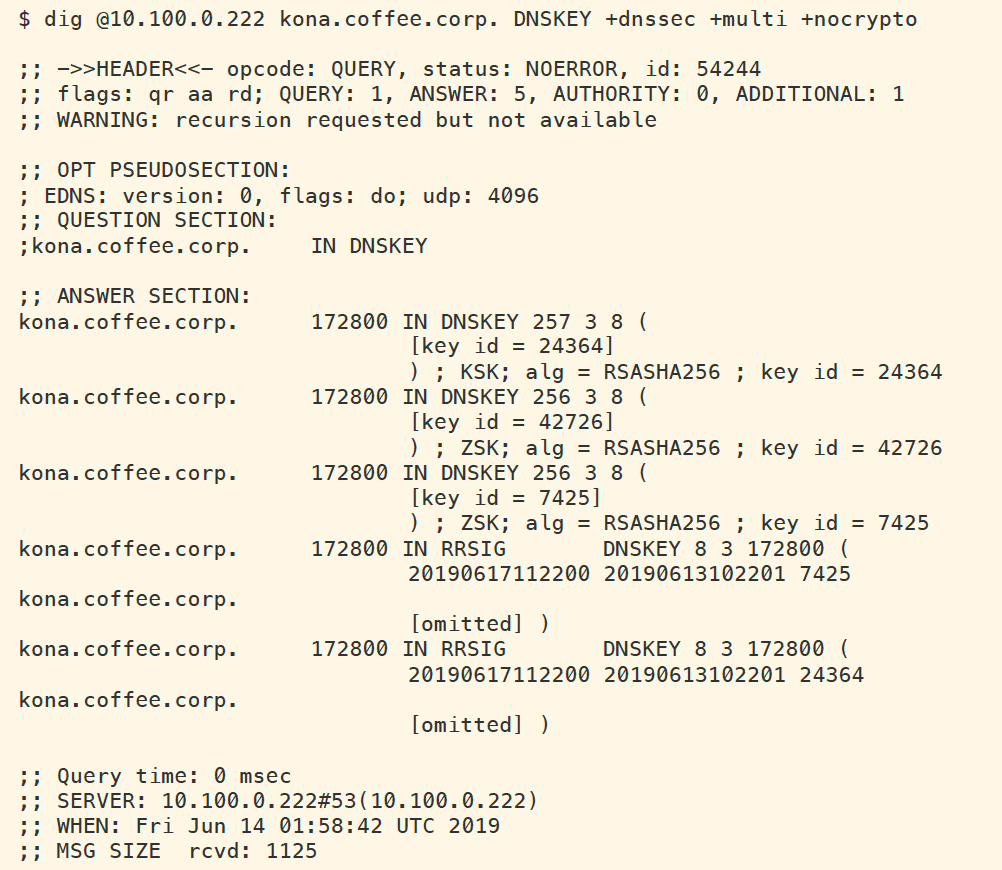1002x870 pixels.
Task: Click the bracketed [key id = 42726] text
Action: [x=512, y=422]
